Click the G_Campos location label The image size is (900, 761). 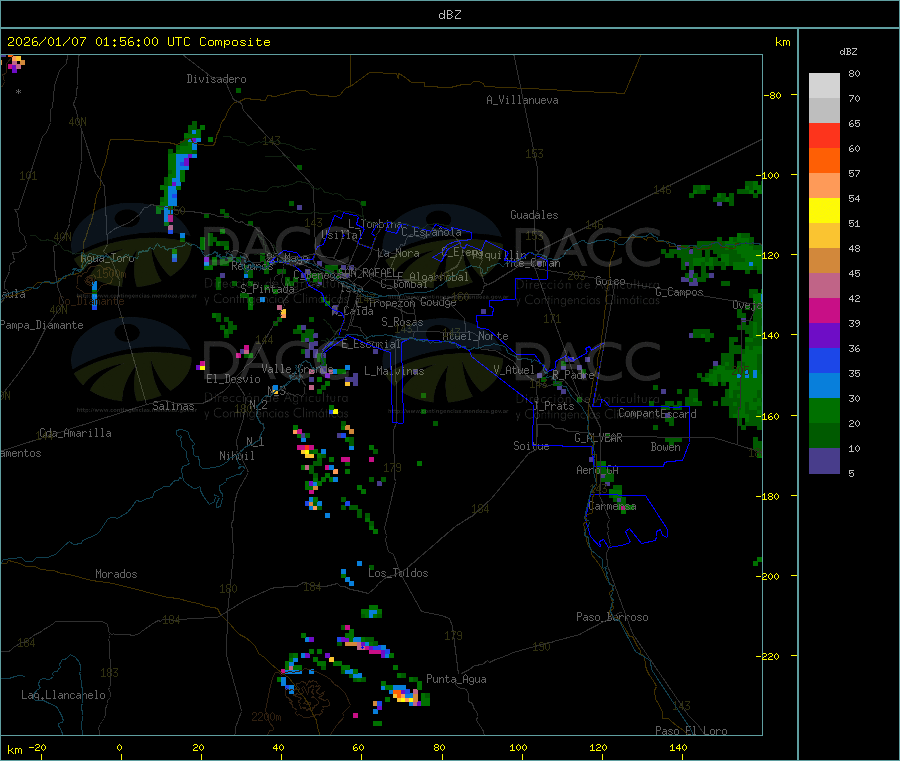[x=680, y=292]
